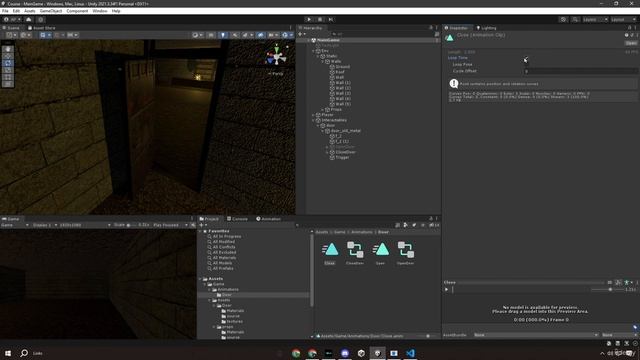Collapse the Animations folder in Project
Image resolution: width=640 pixels, height=360 pixels.
tap(209, 289)
